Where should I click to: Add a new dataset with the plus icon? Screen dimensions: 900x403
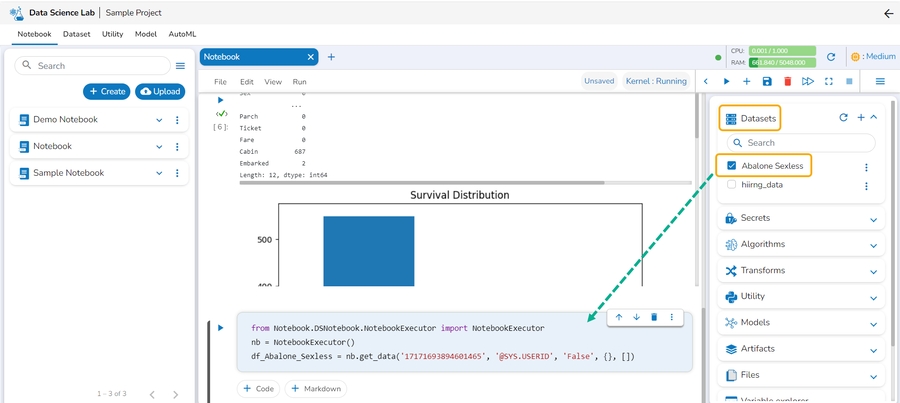click(860, 118)
